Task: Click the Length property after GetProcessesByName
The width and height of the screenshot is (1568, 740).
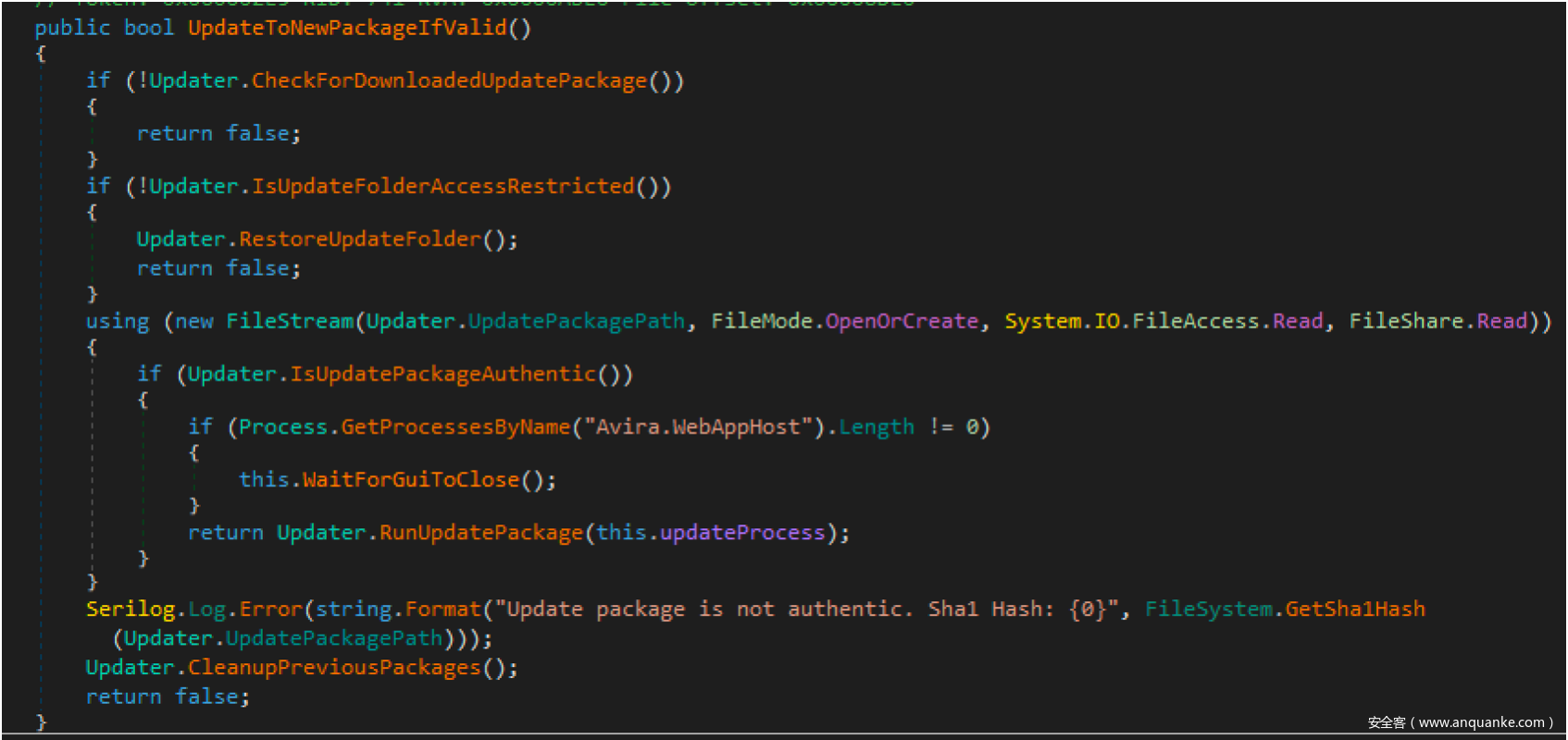Action: 876,427
